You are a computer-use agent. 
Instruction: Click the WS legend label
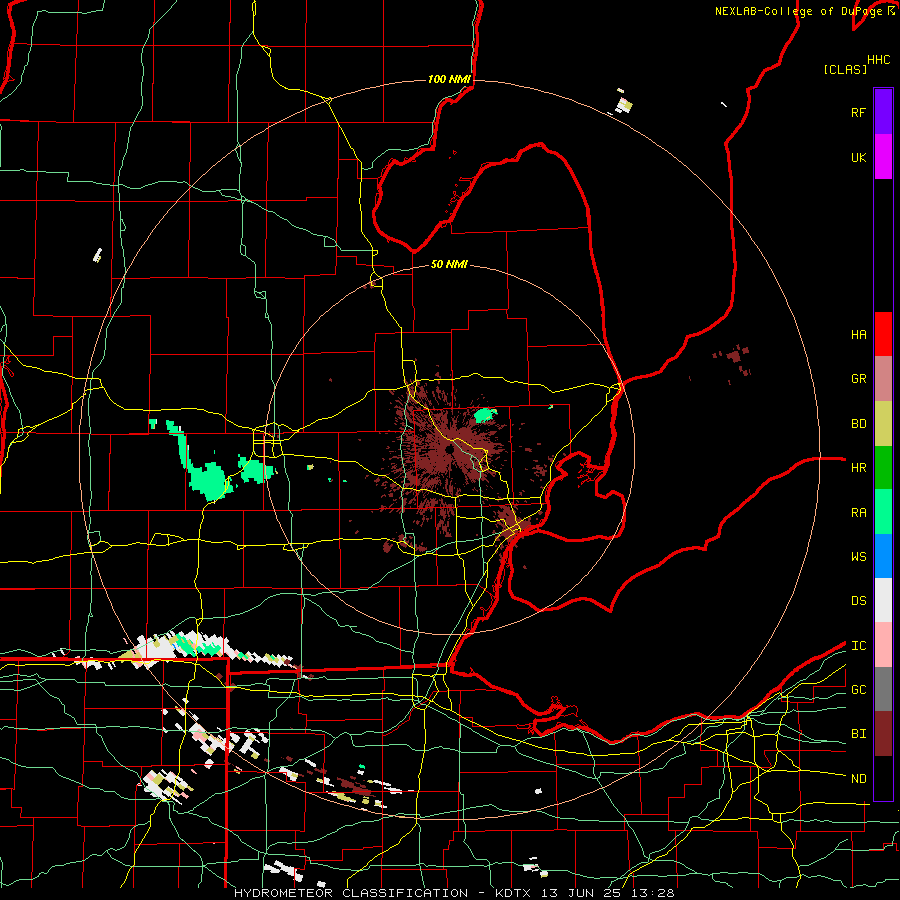pyautogui.click(x=859, y=557)
